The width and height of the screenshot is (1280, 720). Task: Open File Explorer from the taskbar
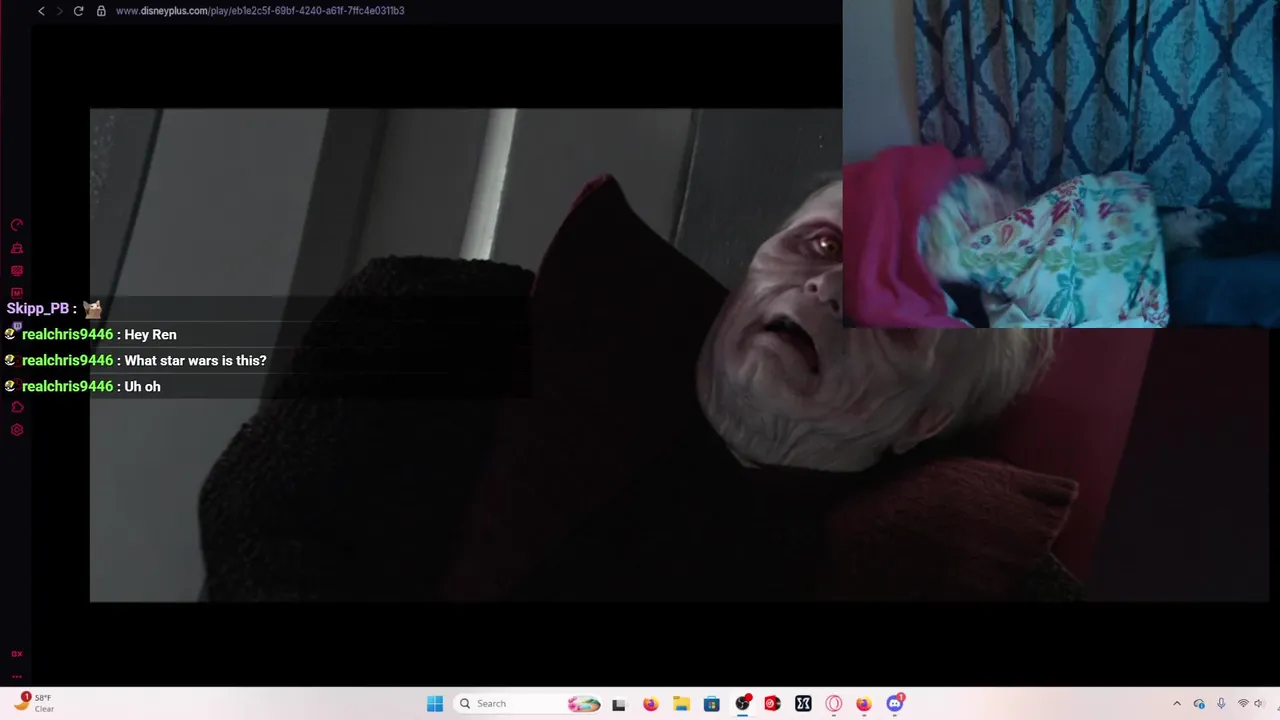pos(681,704)
